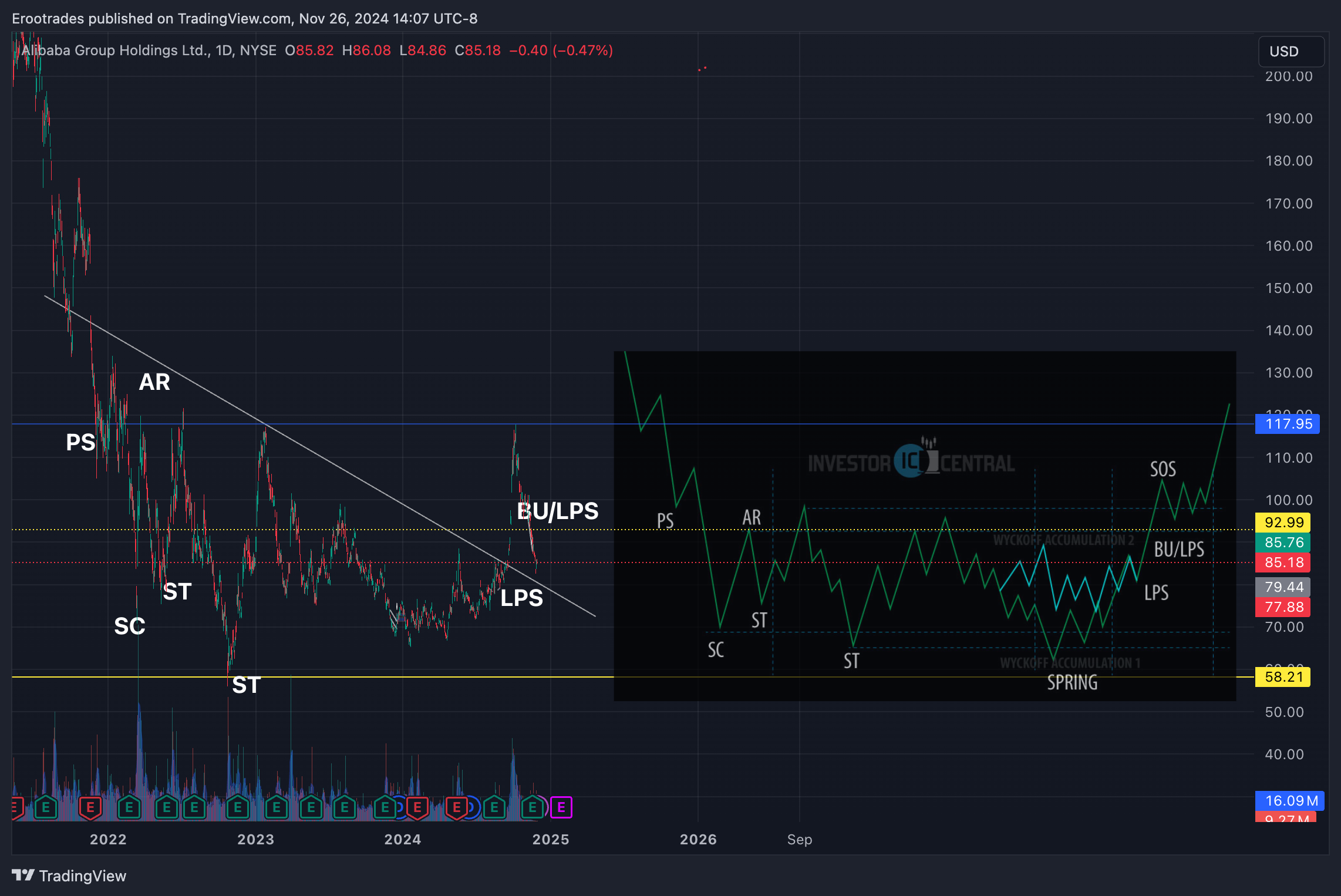Click the bold white LPS annotation near 2025

[522, 598]
